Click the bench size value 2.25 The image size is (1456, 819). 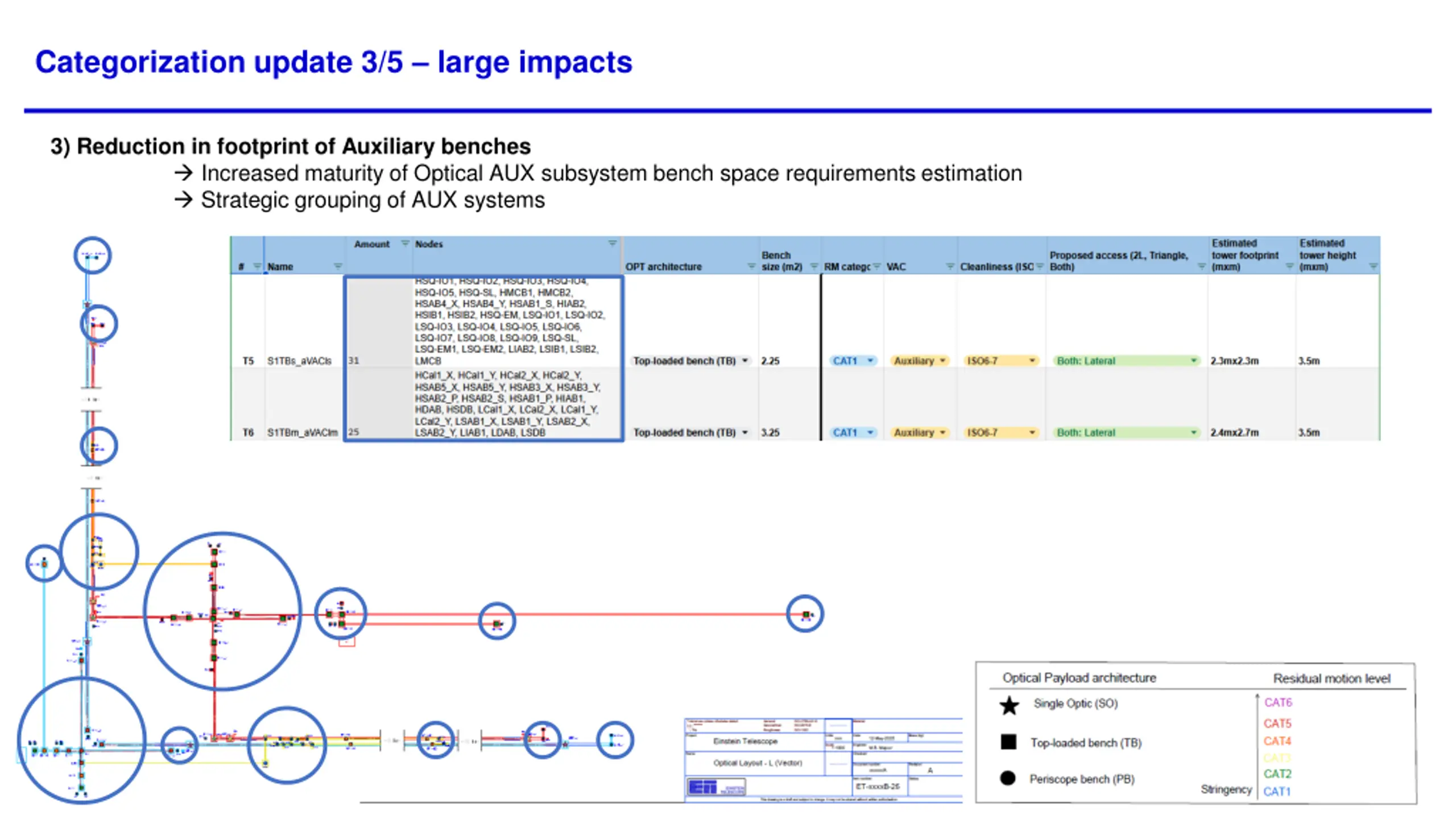[x=771, y=361]
